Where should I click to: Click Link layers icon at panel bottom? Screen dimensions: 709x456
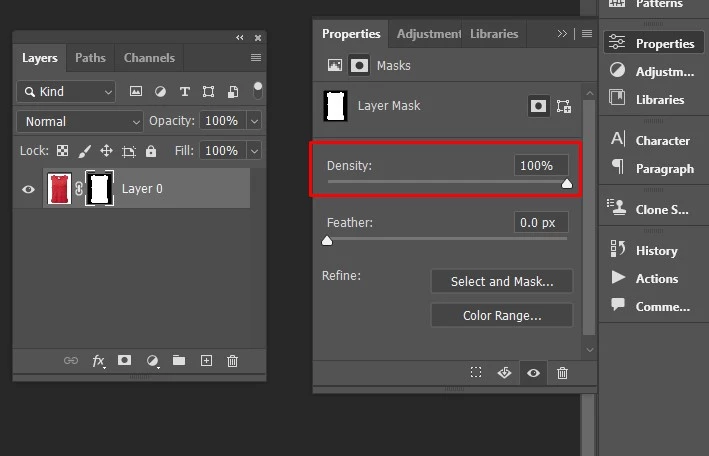pos(71,361)
